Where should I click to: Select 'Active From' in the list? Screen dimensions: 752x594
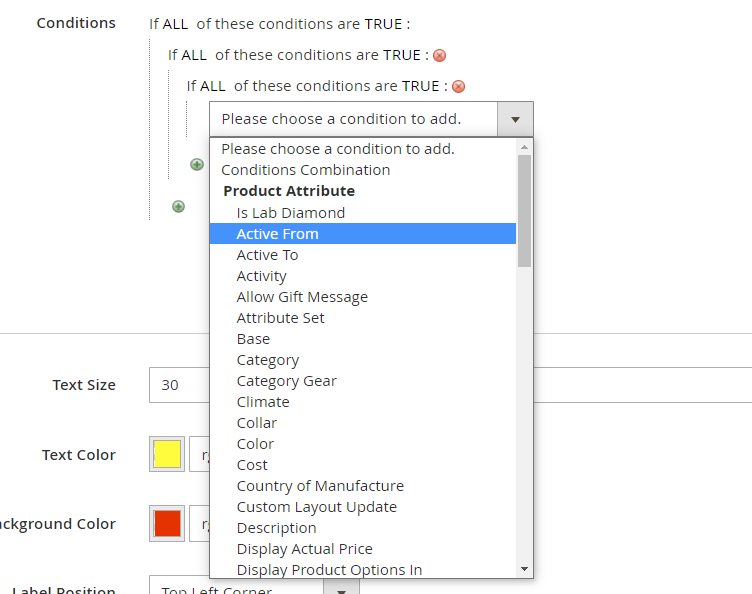[x=277, y=234]
